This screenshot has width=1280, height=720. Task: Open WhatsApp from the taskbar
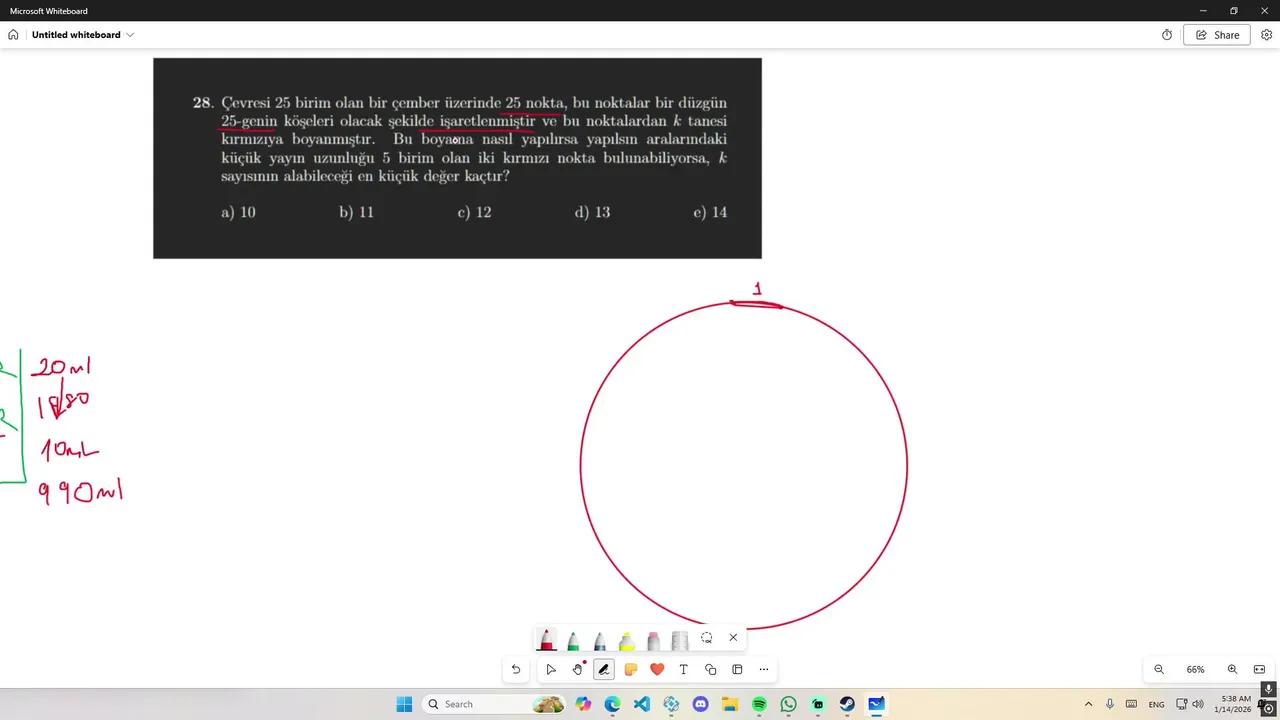click(x=788, y=704)
